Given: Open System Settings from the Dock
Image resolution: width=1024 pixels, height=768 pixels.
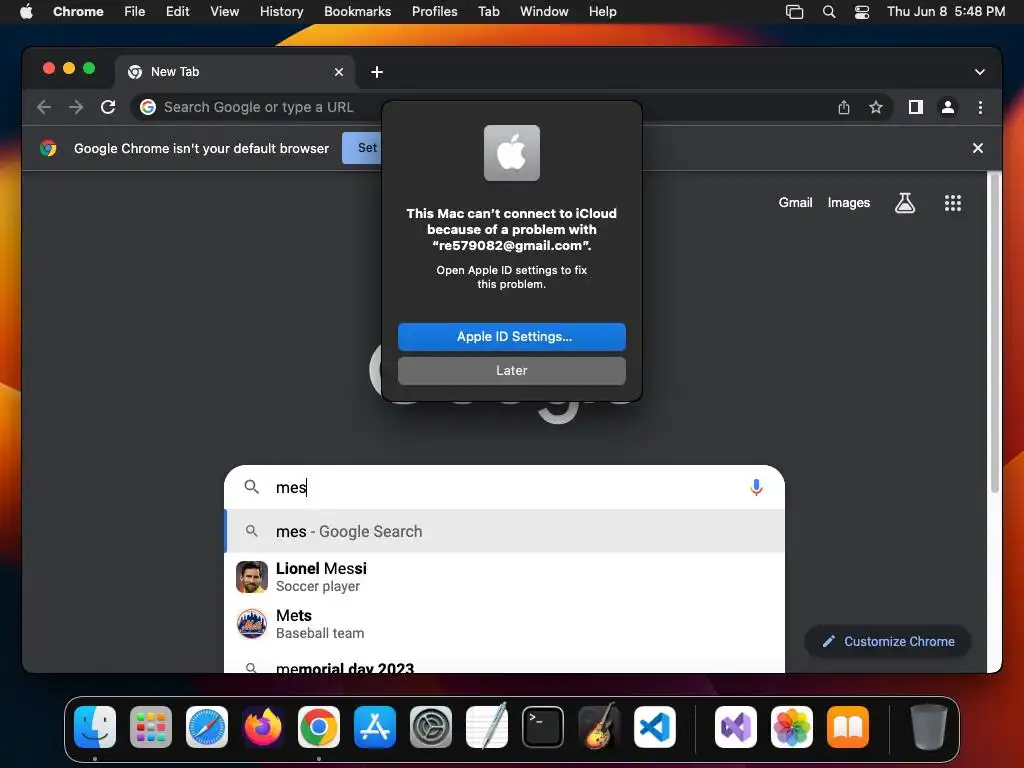Looking at the screenshot, I should point(430,727).
